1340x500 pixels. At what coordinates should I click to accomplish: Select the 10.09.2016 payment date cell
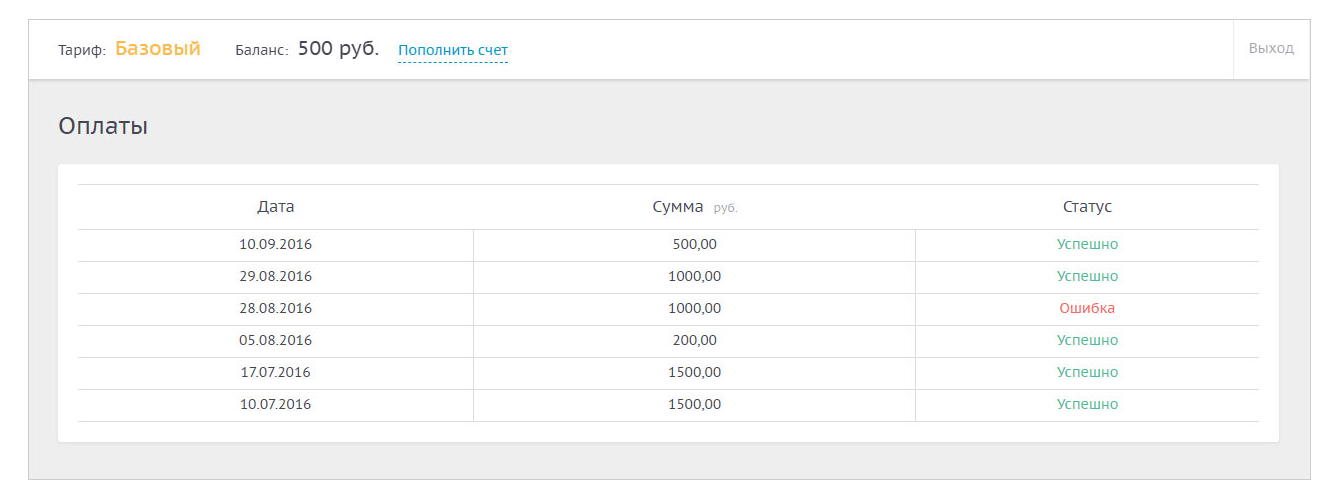[276, 244]
